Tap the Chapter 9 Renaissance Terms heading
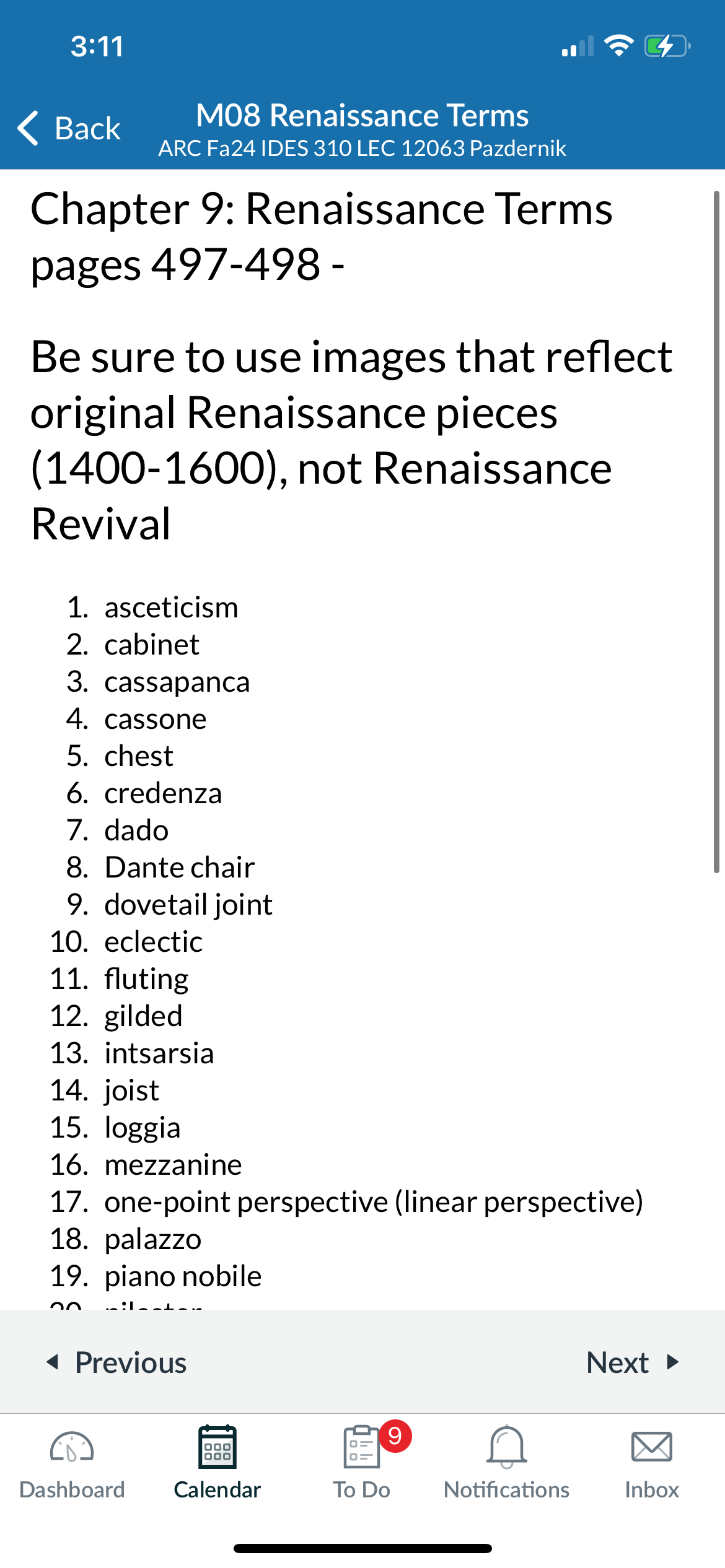725x1568 pixels. coord(322,209)
